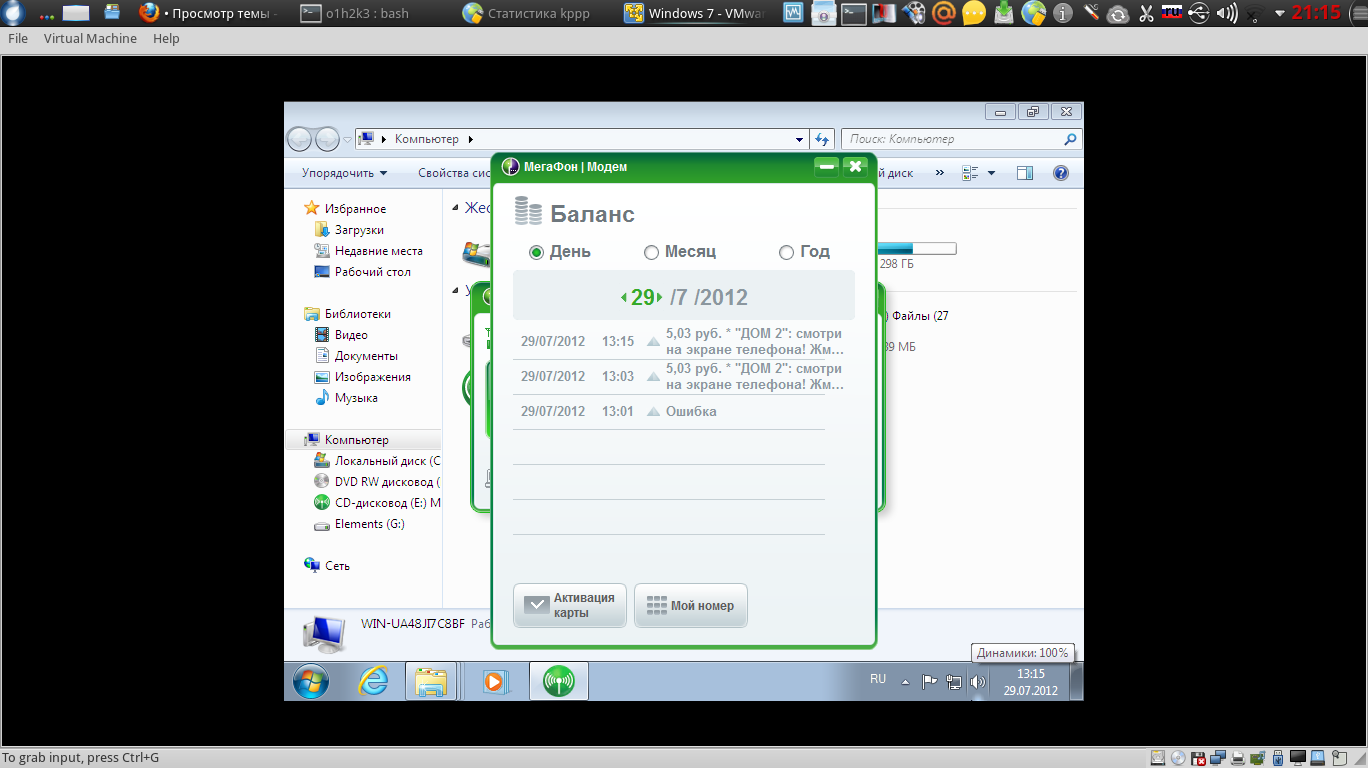Close the МегаФон Модем window
Screen dimensions: 1368x768
[855, 167]
